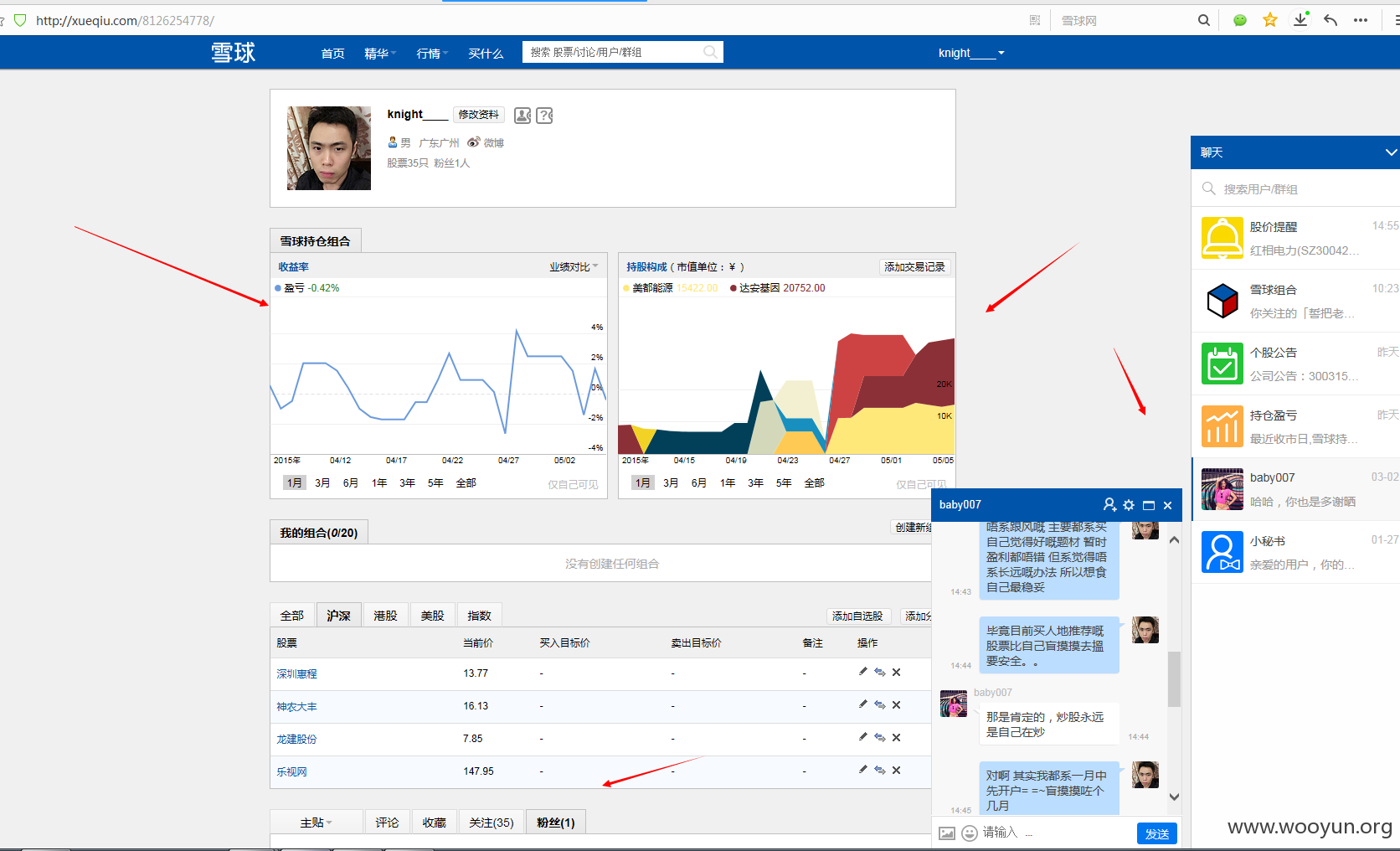Viewport: 1400px width, 851px height.
Task: Open the 神农大丰 stock link
Action: pos(297,706)
